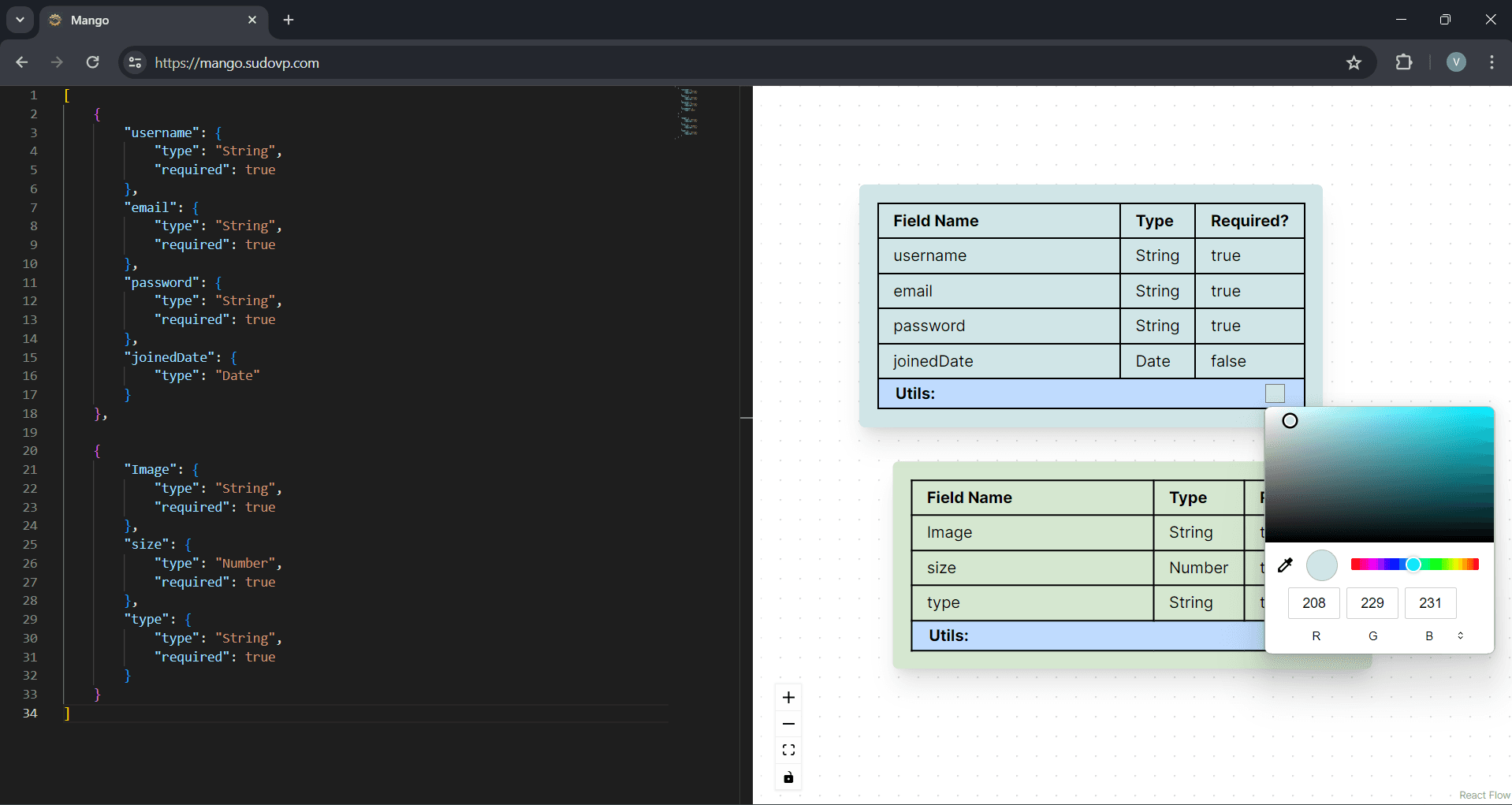Minimize the browser window
This screenshot has width=1512, height=805.
pyautogui.click(x=1401, y=20)
